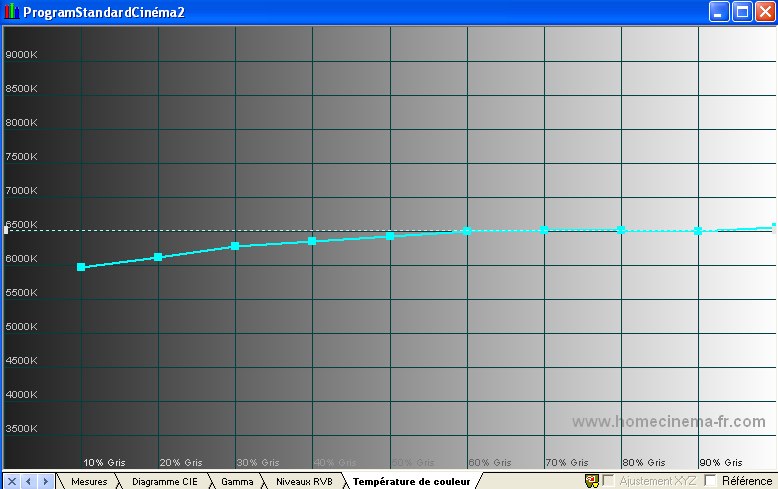Viewport: 778px width, 489px height.
Task: Click the 5000K axis label
Action: tap(21, 326)
